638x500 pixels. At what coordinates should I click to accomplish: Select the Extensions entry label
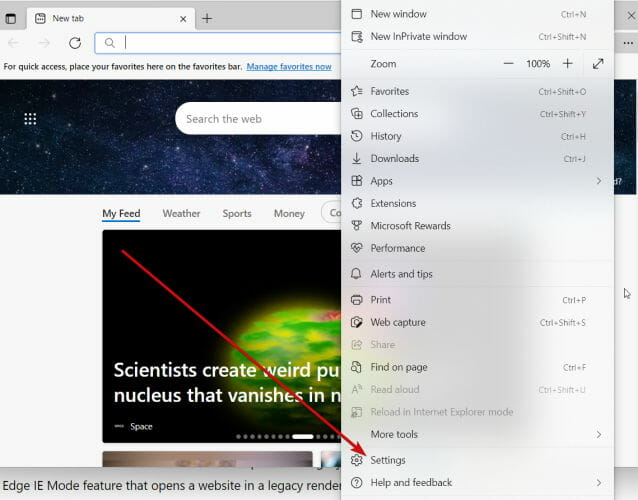pos(393,203)
